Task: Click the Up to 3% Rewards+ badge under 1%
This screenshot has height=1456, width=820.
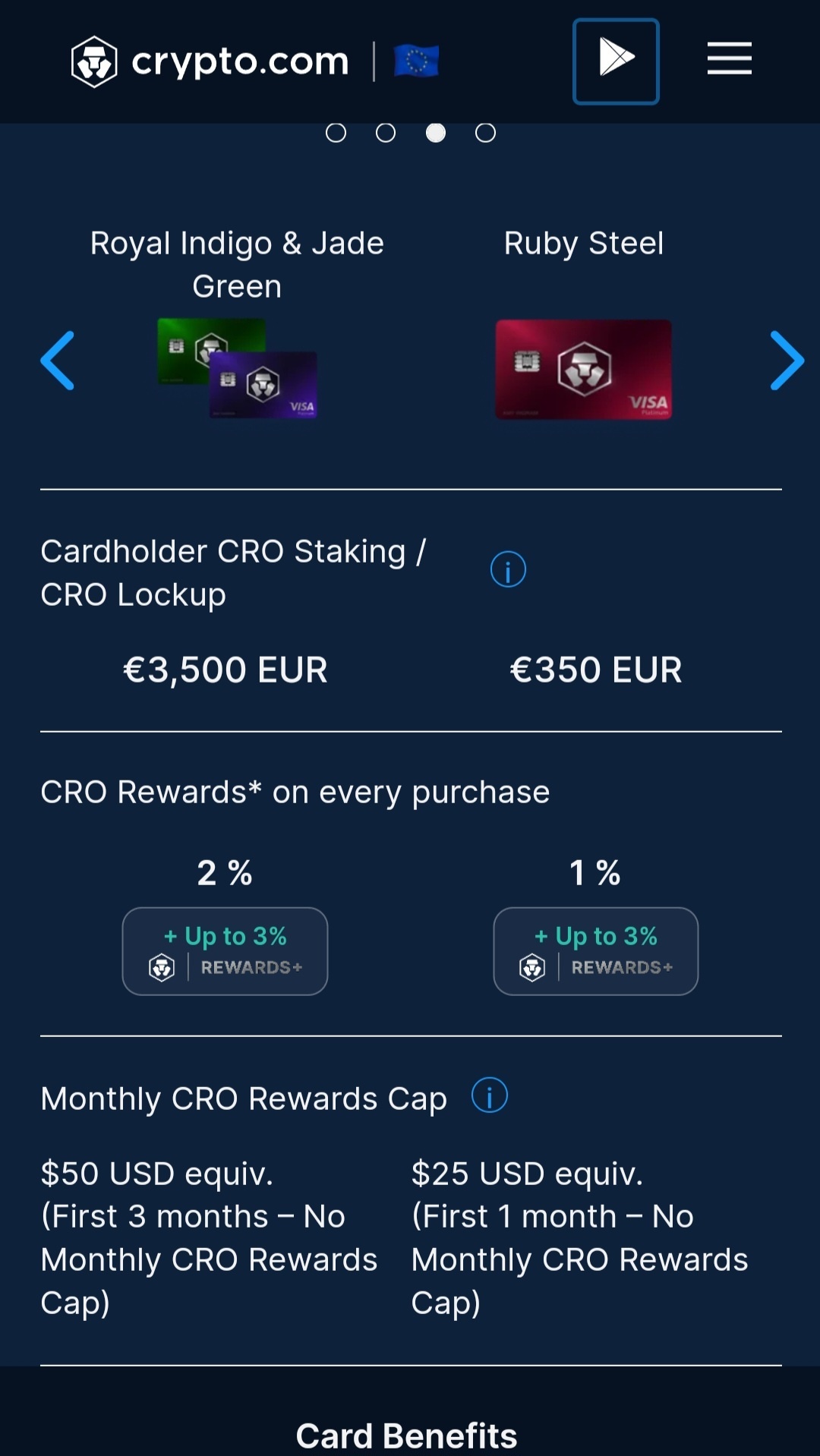Action: [x=595, y=951]
